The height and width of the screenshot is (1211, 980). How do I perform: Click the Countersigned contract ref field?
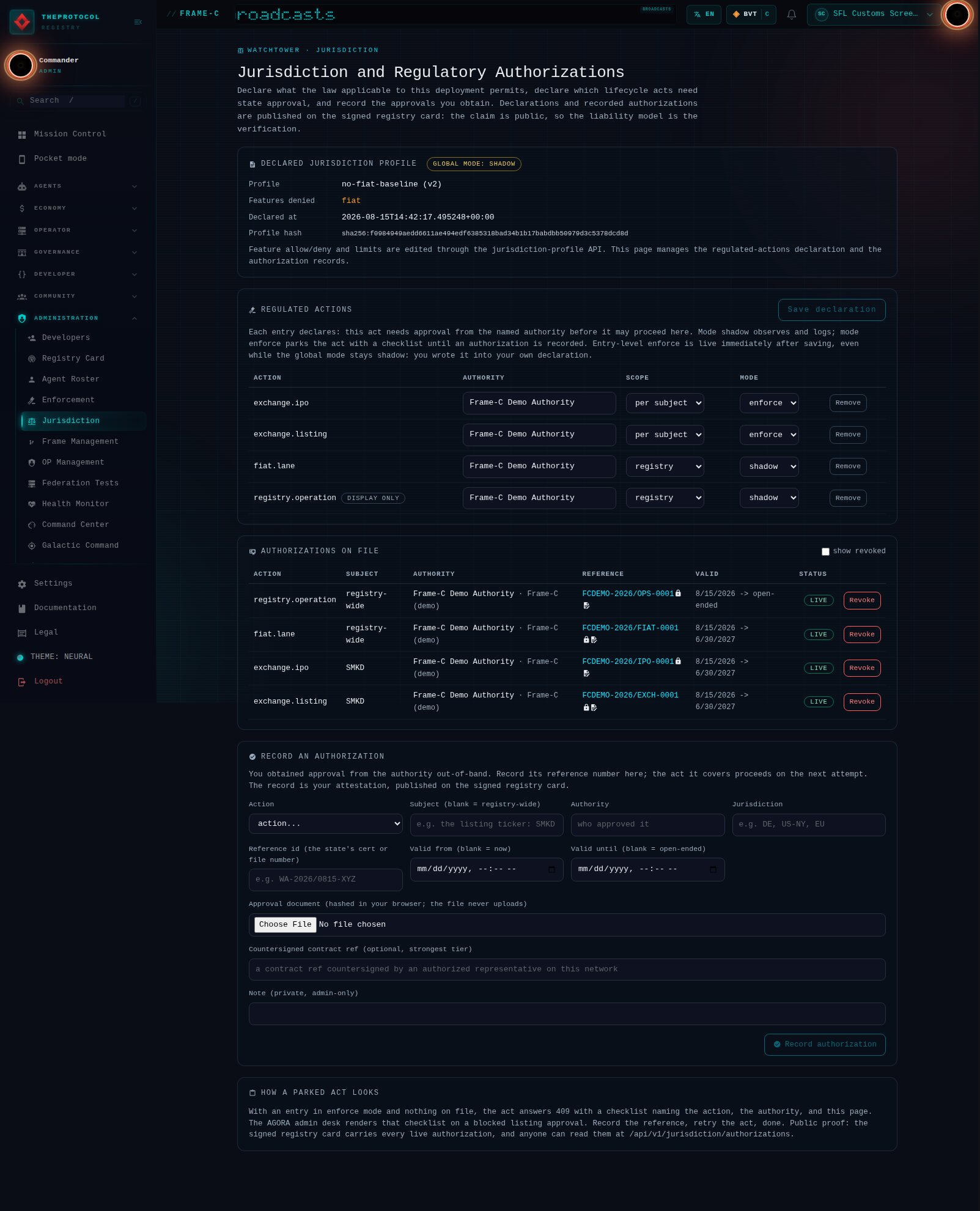click(567, 970)
